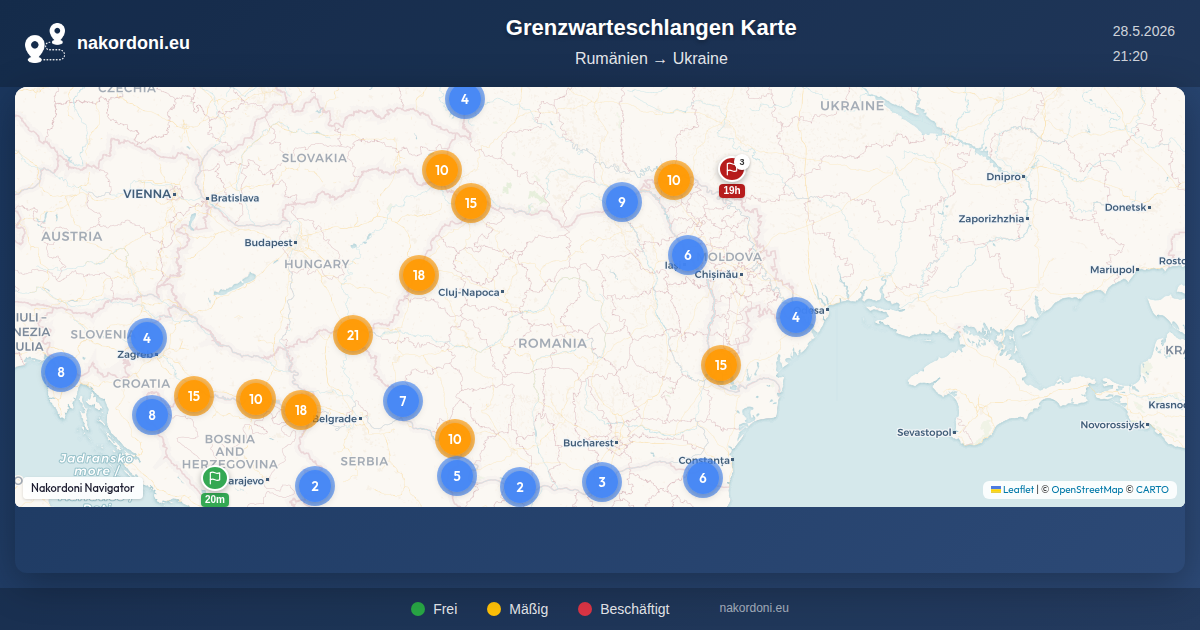
Task: Click the nakordoni.eu route pin logo
Action: click(45, 43)
